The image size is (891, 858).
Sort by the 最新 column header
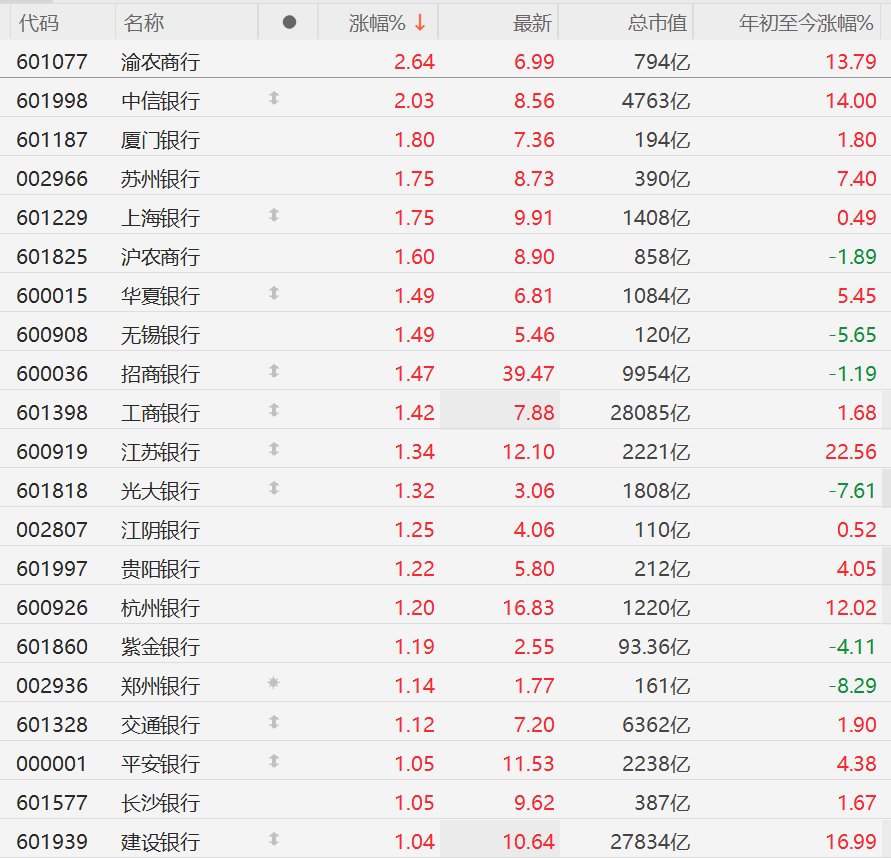532,23
